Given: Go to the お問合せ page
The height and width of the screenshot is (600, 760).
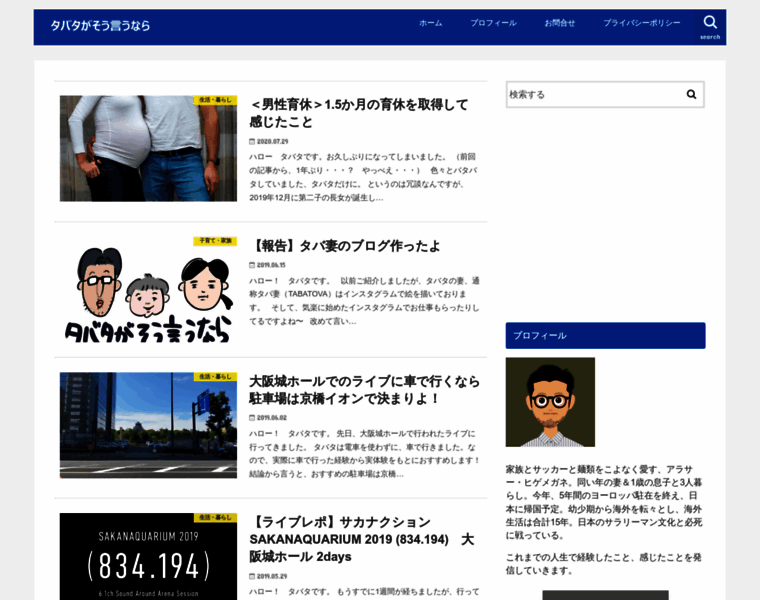Looking at the screenshot, I should [560, 23].
